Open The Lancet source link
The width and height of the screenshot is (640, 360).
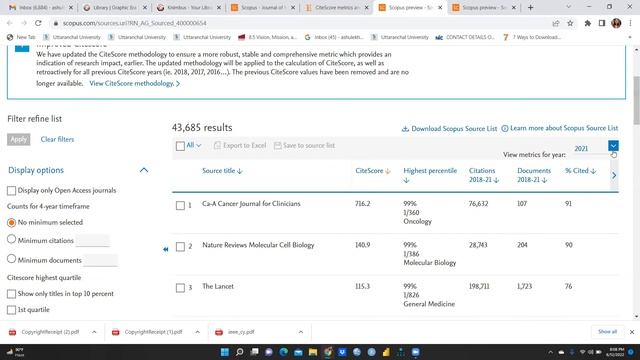[218, 286]
